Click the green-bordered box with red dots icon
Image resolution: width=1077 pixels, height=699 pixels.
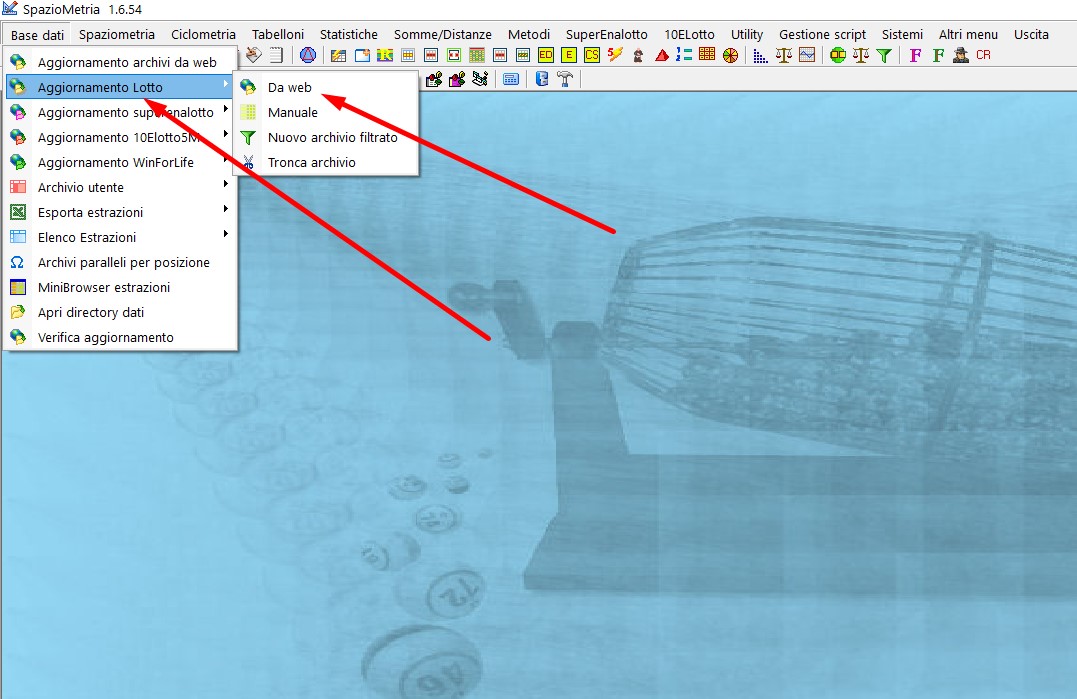[454, 55]
